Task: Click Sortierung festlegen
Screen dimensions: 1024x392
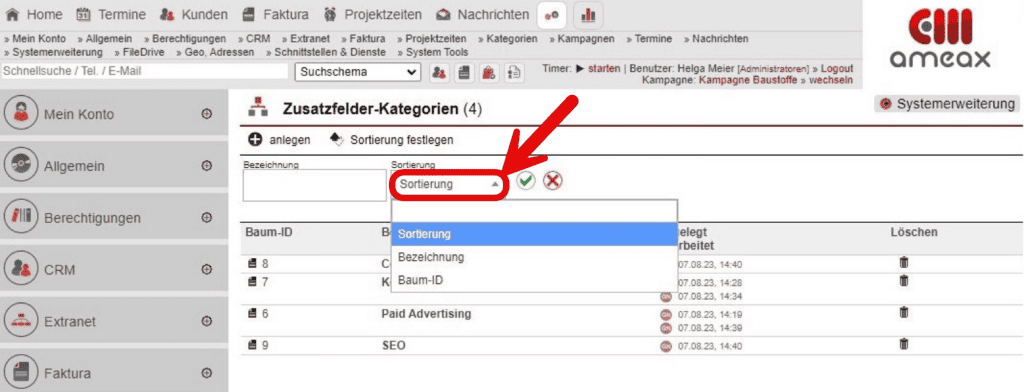Action: (402, 139)
